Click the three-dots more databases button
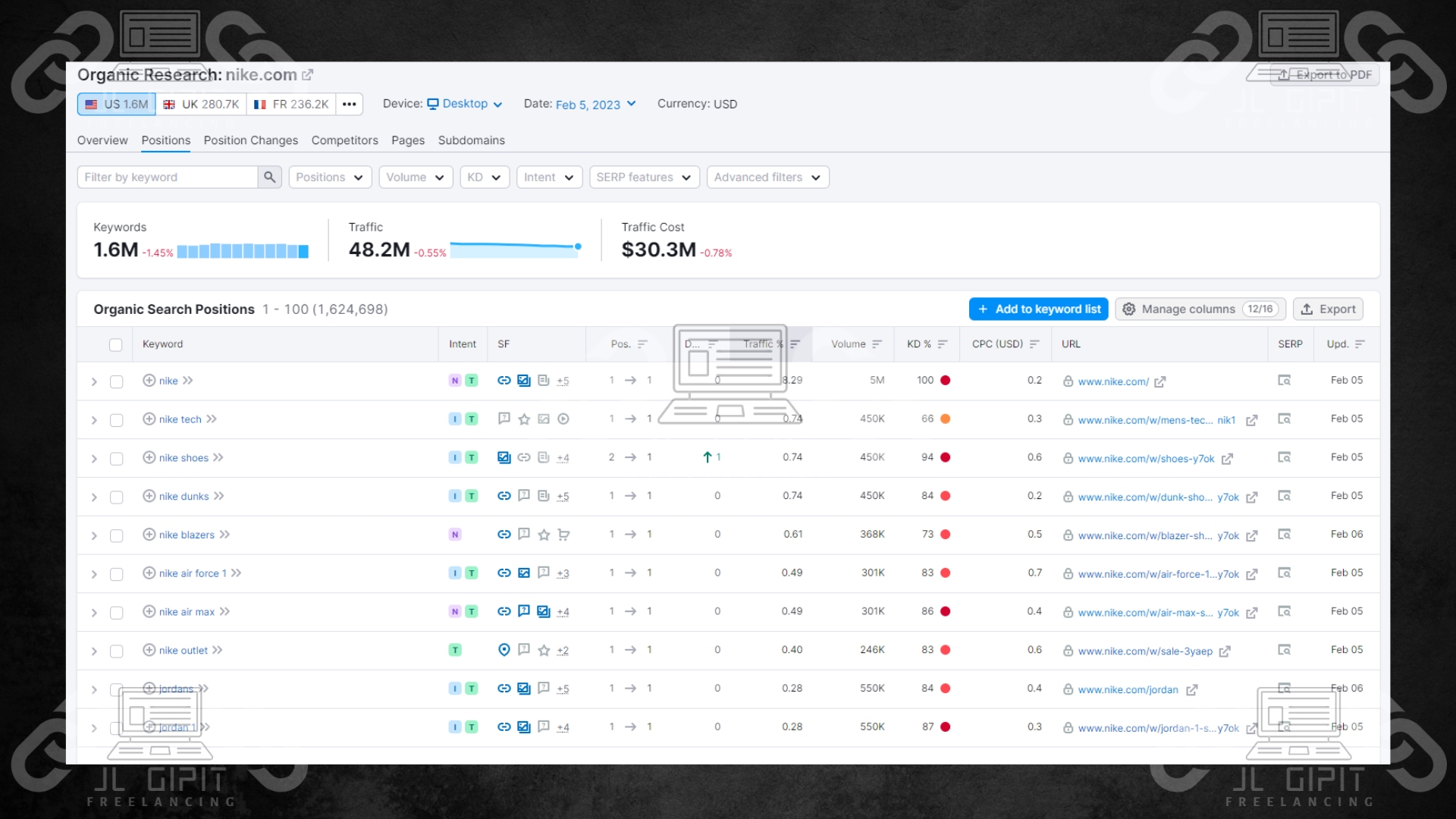The width and height of the screenshot is (1456, 819). point(349,105)
